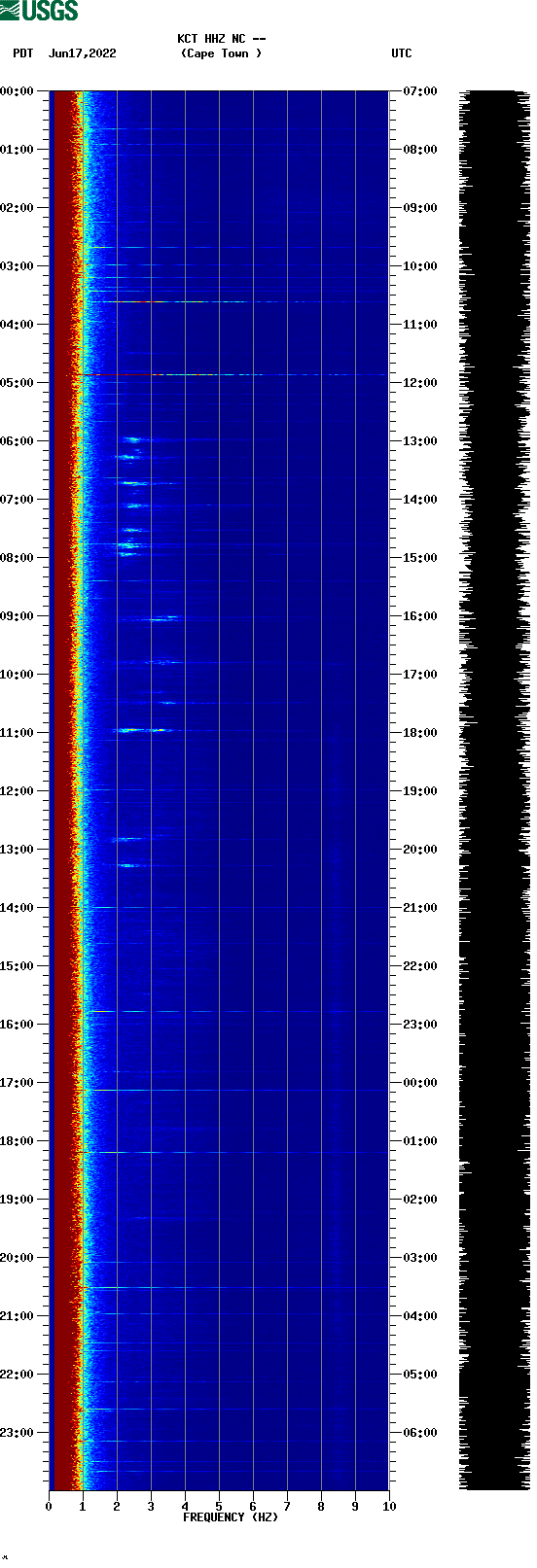Click the frequency axis tick '10'
The width and height of the screenshot is (537, 1568).
[389, 1507]
